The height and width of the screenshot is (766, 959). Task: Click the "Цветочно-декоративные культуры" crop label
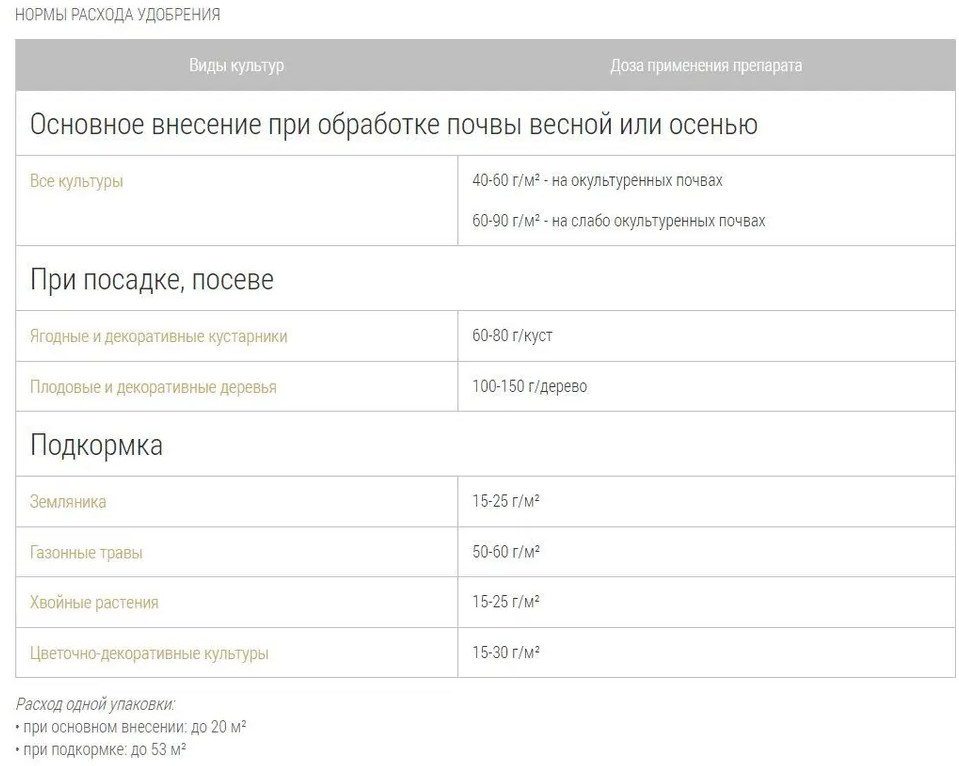(149, 654)
